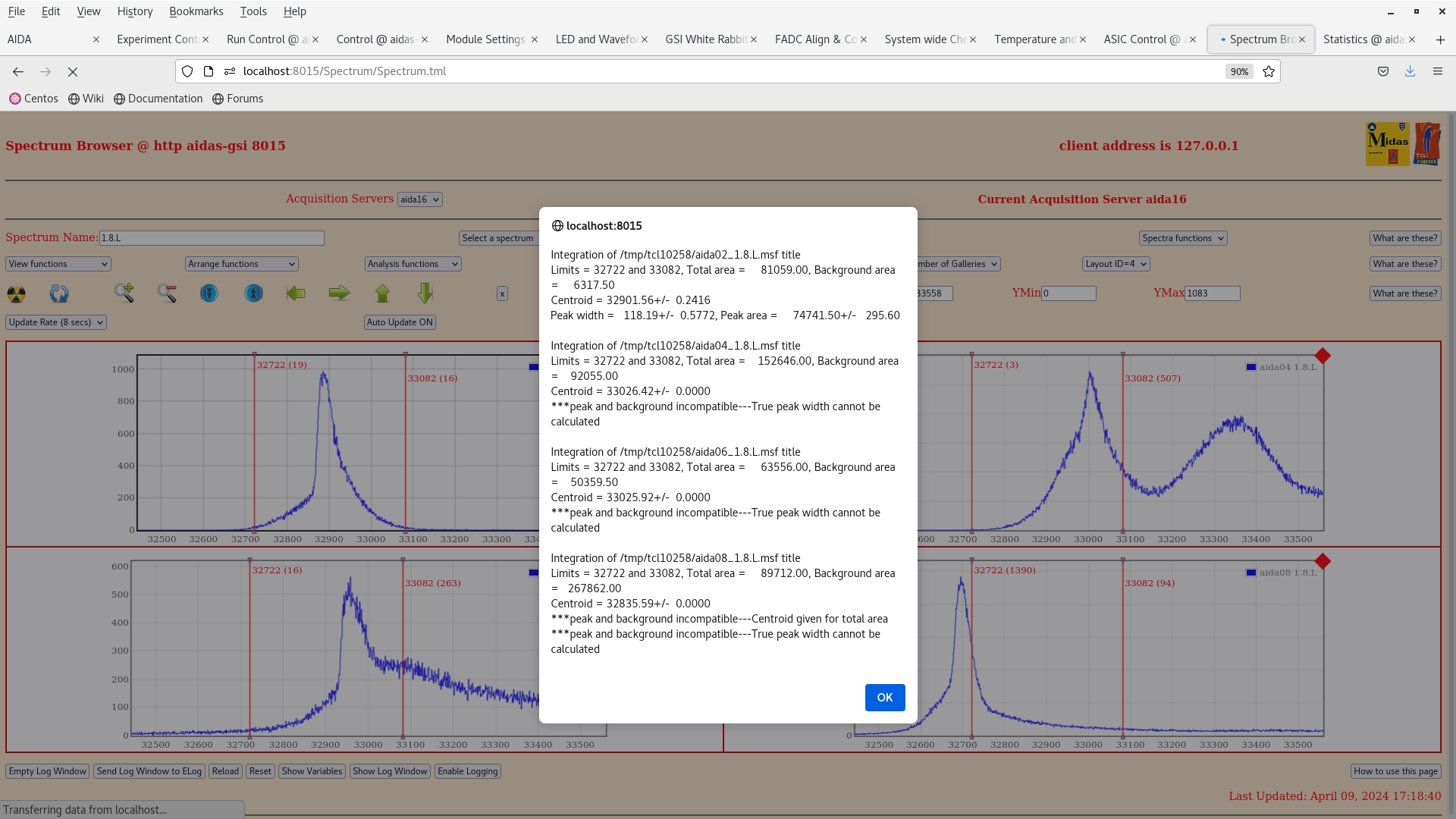This screenshot has width=1456, height=819.
Task: Open the View functions dropdown
Action: coord(58,264)
